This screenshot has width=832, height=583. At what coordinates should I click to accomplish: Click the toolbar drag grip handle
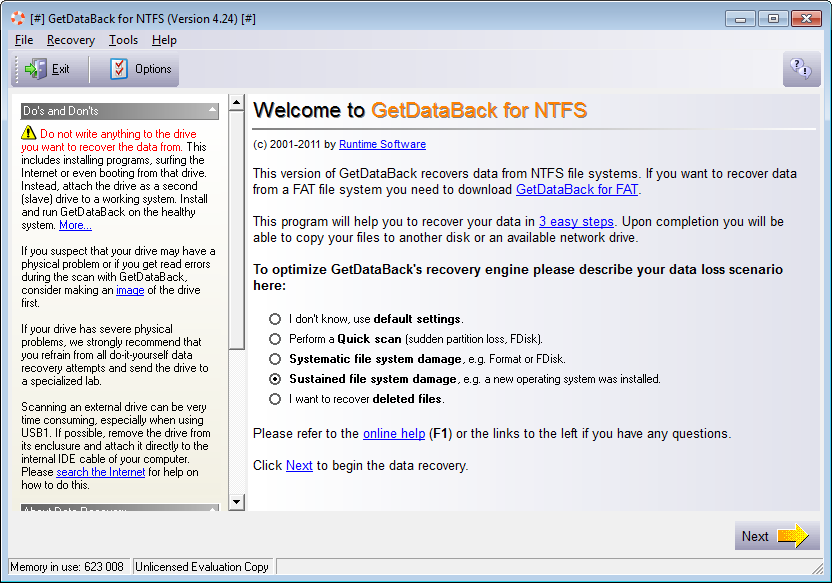pyautogui.click(x=17, y=69)
